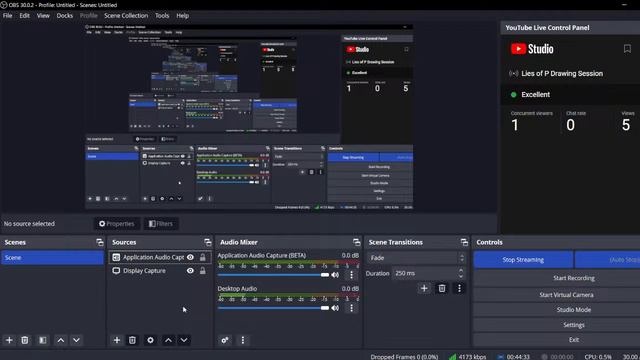Remove transition with trash icon
Screen dimensions: 640x360
click(442, 288)
